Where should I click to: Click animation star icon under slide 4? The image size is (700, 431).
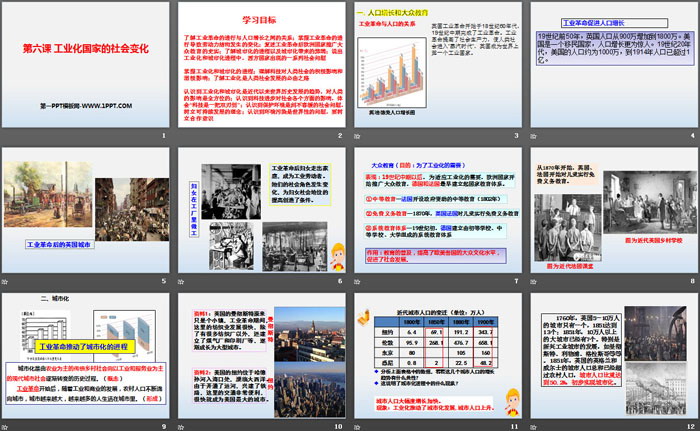point(533,136)
